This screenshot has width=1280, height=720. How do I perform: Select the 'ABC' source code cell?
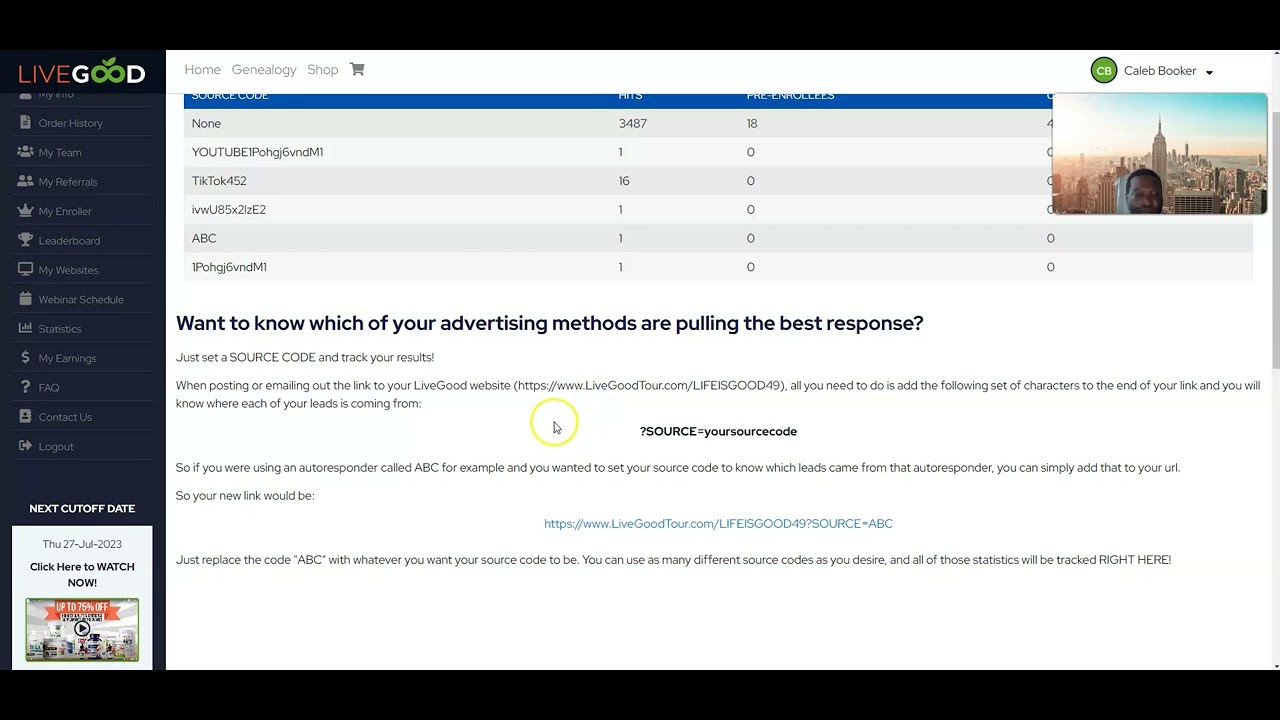204,238
